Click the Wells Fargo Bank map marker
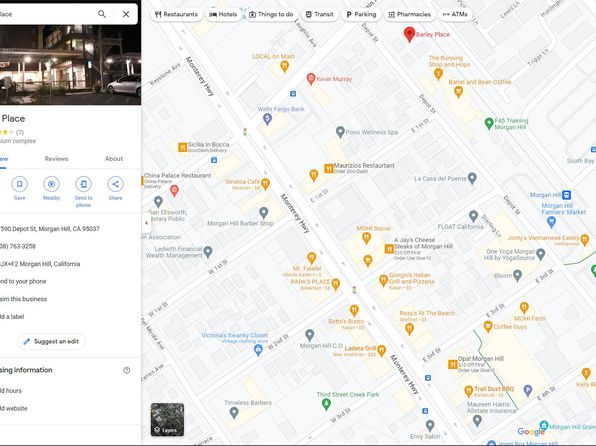The image size is (596, 446). 268,119
